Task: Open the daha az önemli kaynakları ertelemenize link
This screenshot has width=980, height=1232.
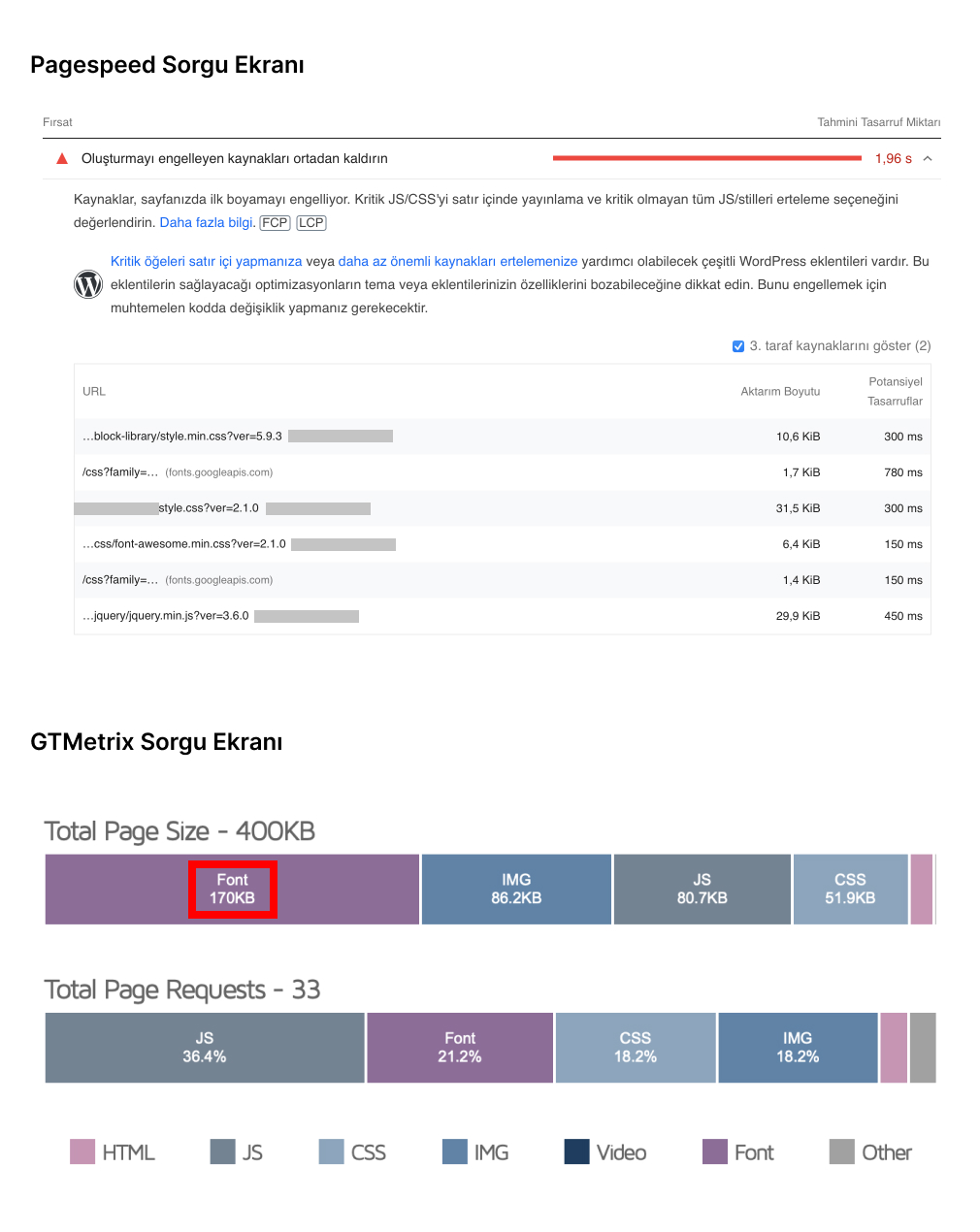Action: (x=458, y=261)
